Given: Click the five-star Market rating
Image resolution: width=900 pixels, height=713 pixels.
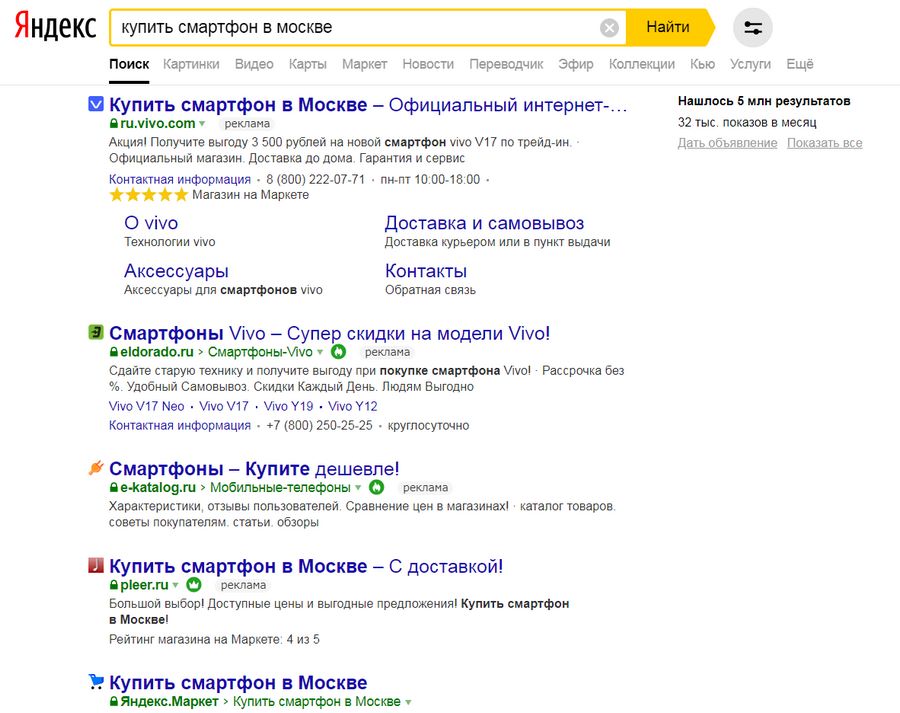Looking at the screenshot, I should tap(148, 195).
